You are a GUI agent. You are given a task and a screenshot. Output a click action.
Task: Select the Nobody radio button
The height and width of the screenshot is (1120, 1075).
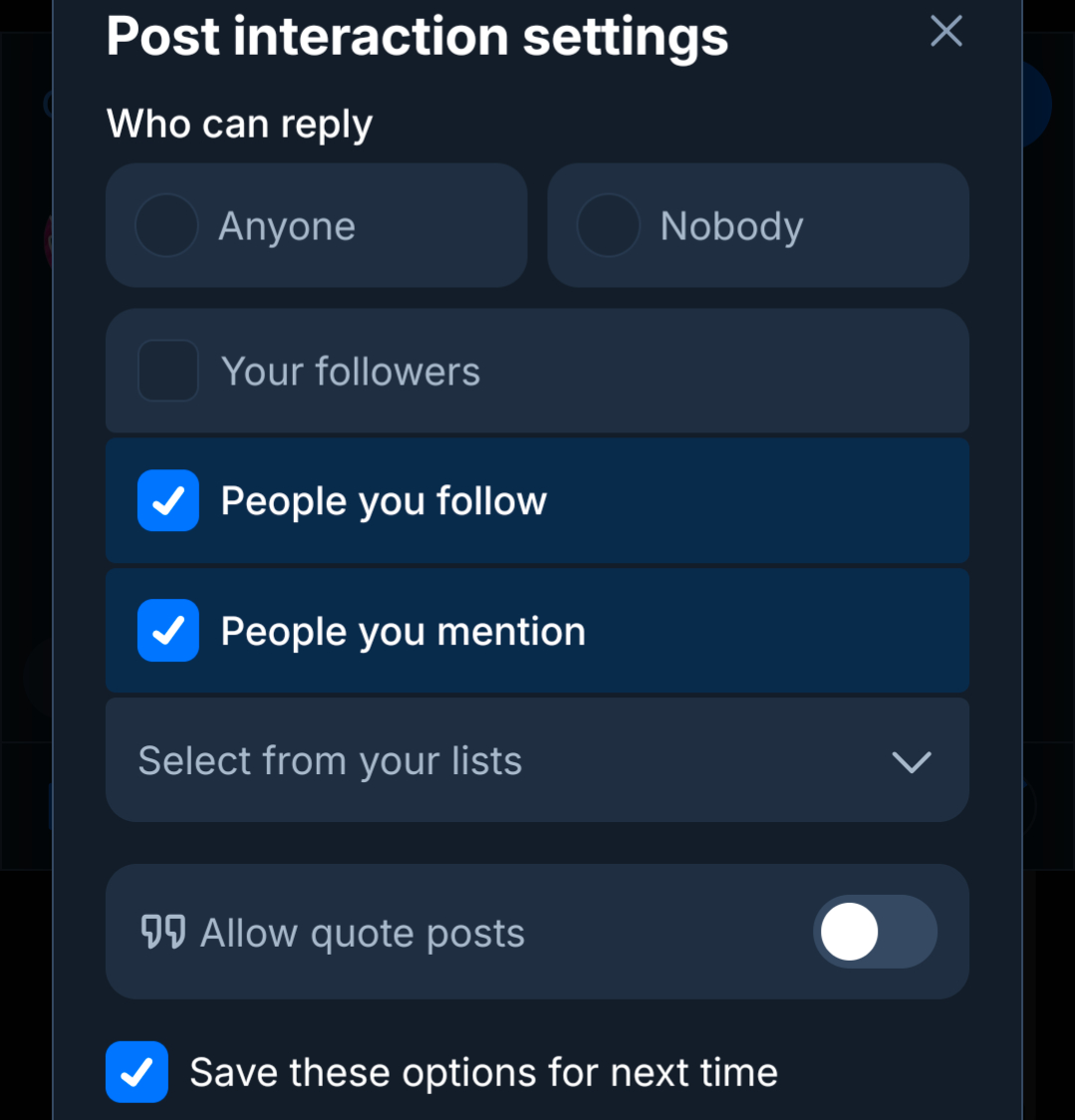[x=608, y=226]
